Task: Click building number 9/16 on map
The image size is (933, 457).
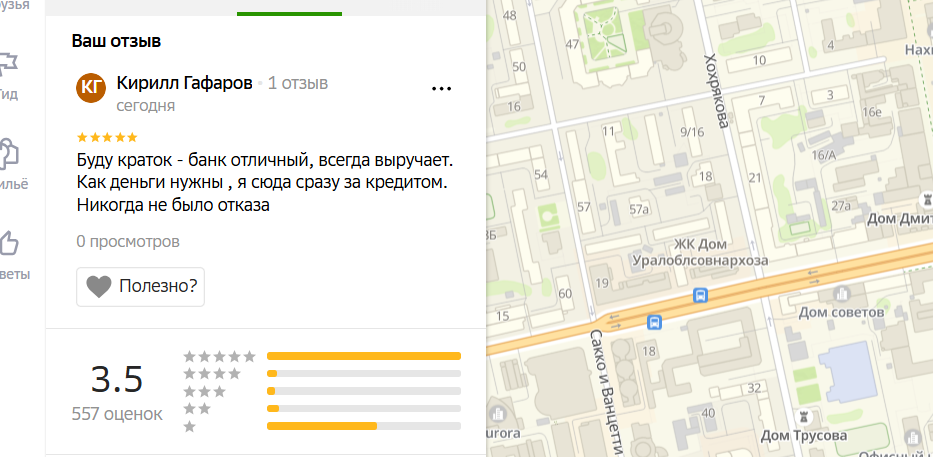Action: pos(691,132)
